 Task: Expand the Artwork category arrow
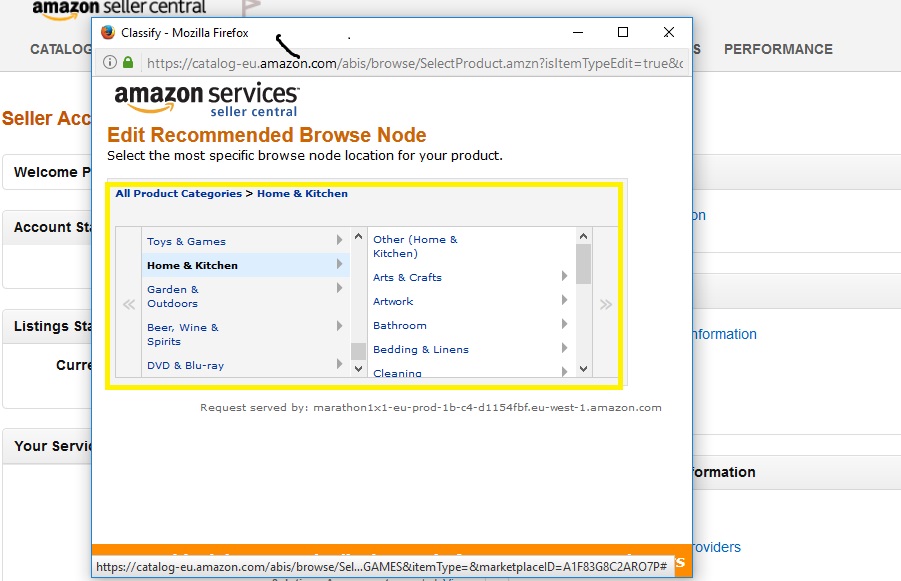(564, 300)
